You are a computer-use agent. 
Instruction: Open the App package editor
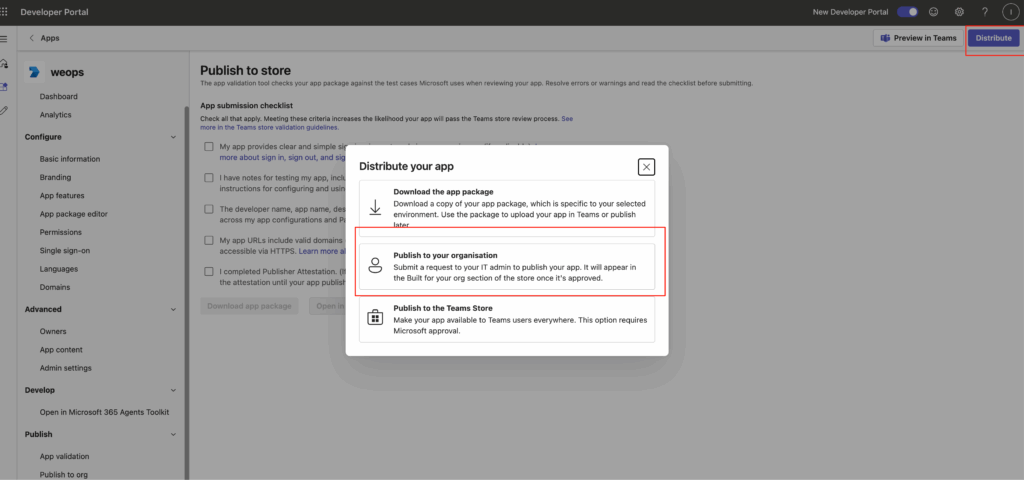click(74, 214)
